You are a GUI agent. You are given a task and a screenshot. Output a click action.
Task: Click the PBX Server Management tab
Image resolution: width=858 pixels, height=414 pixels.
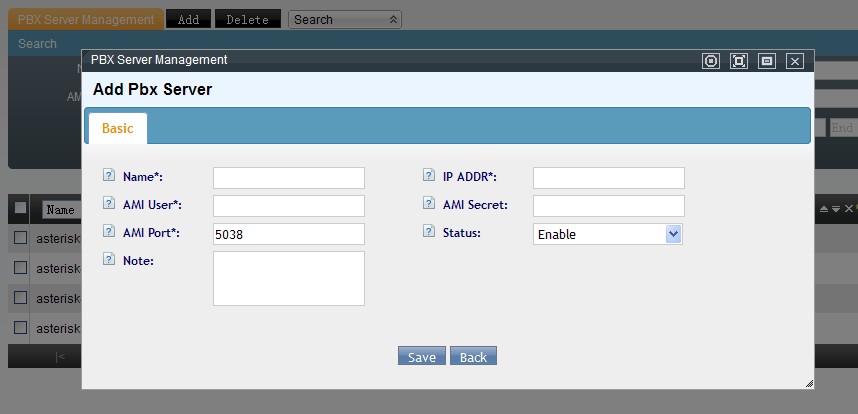(85, 19)
